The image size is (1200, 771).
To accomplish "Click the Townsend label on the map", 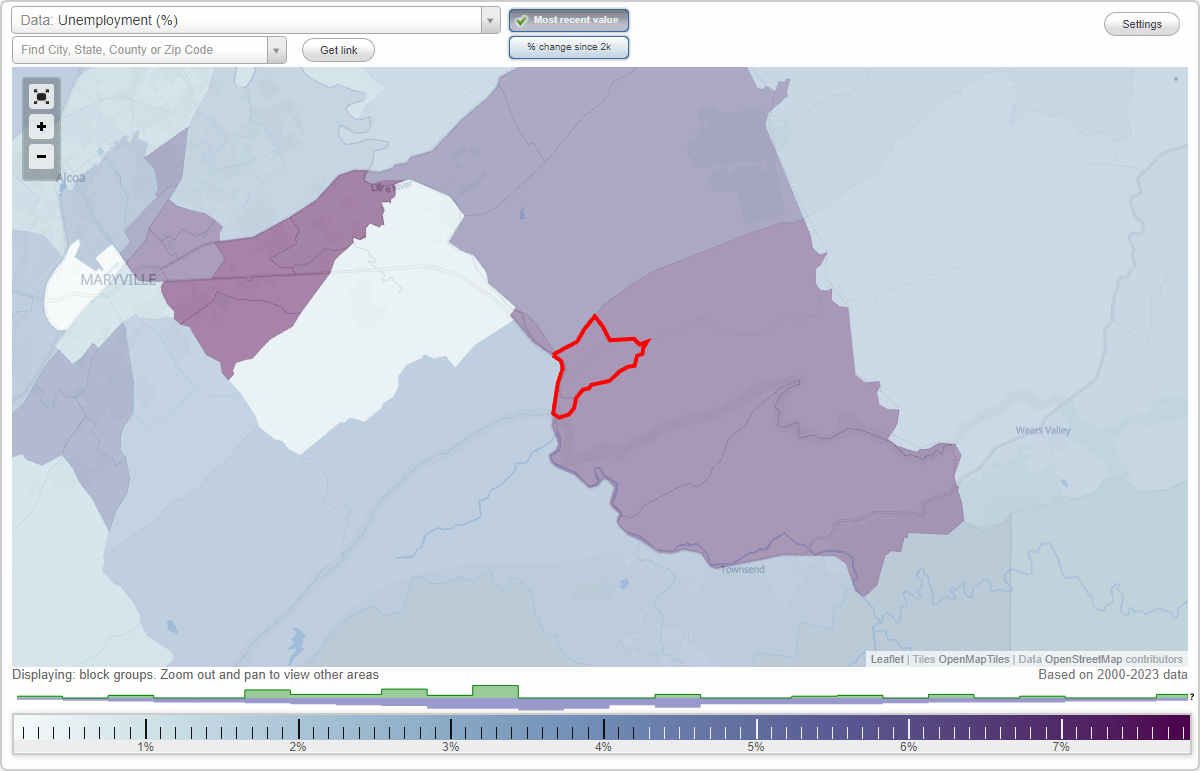I will pyautogui.click(x=743, y=569).
